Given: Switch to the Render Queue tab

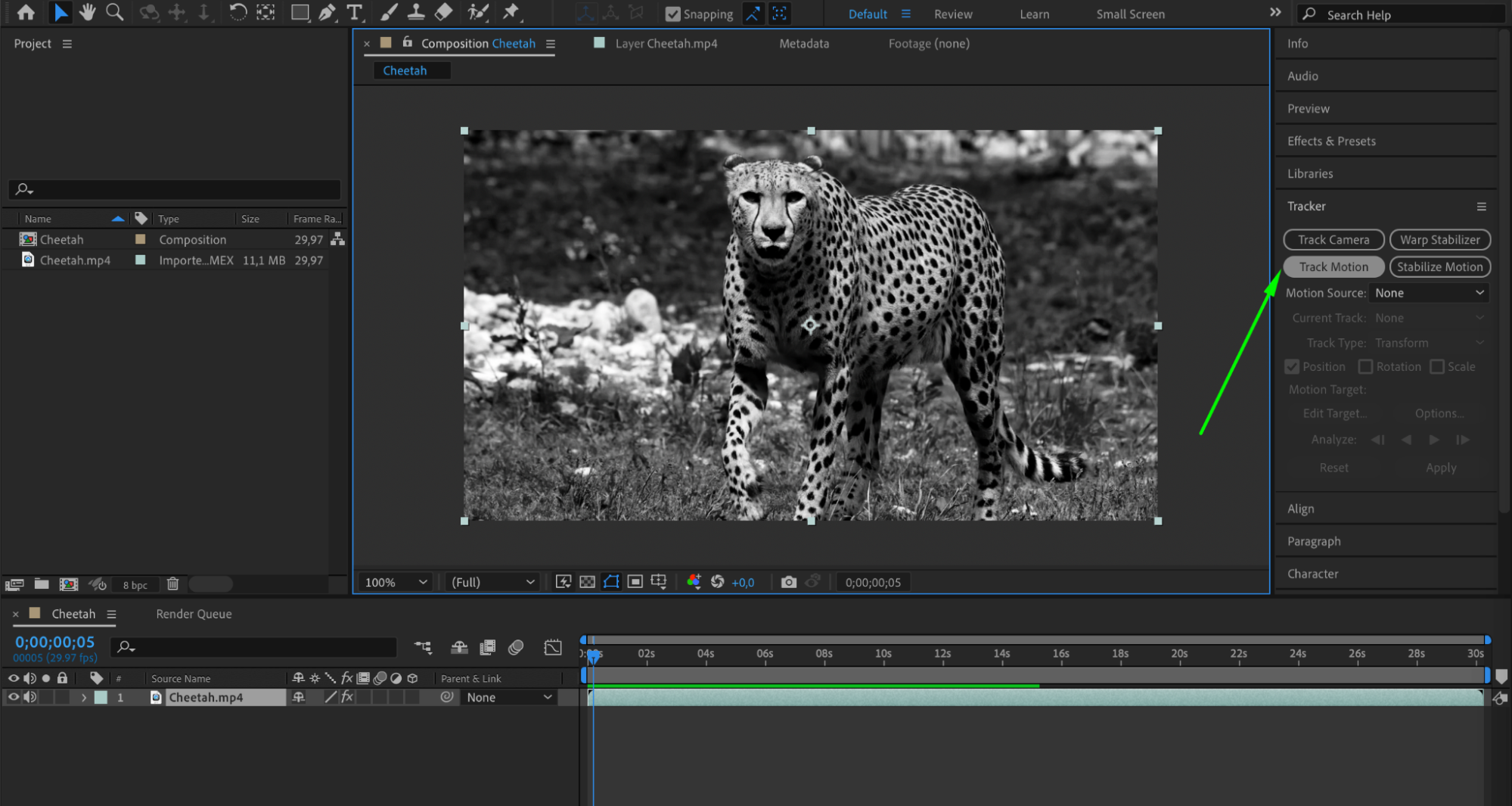Looking at the screenshot, I should pyautogui.click(x=194, y=614).
